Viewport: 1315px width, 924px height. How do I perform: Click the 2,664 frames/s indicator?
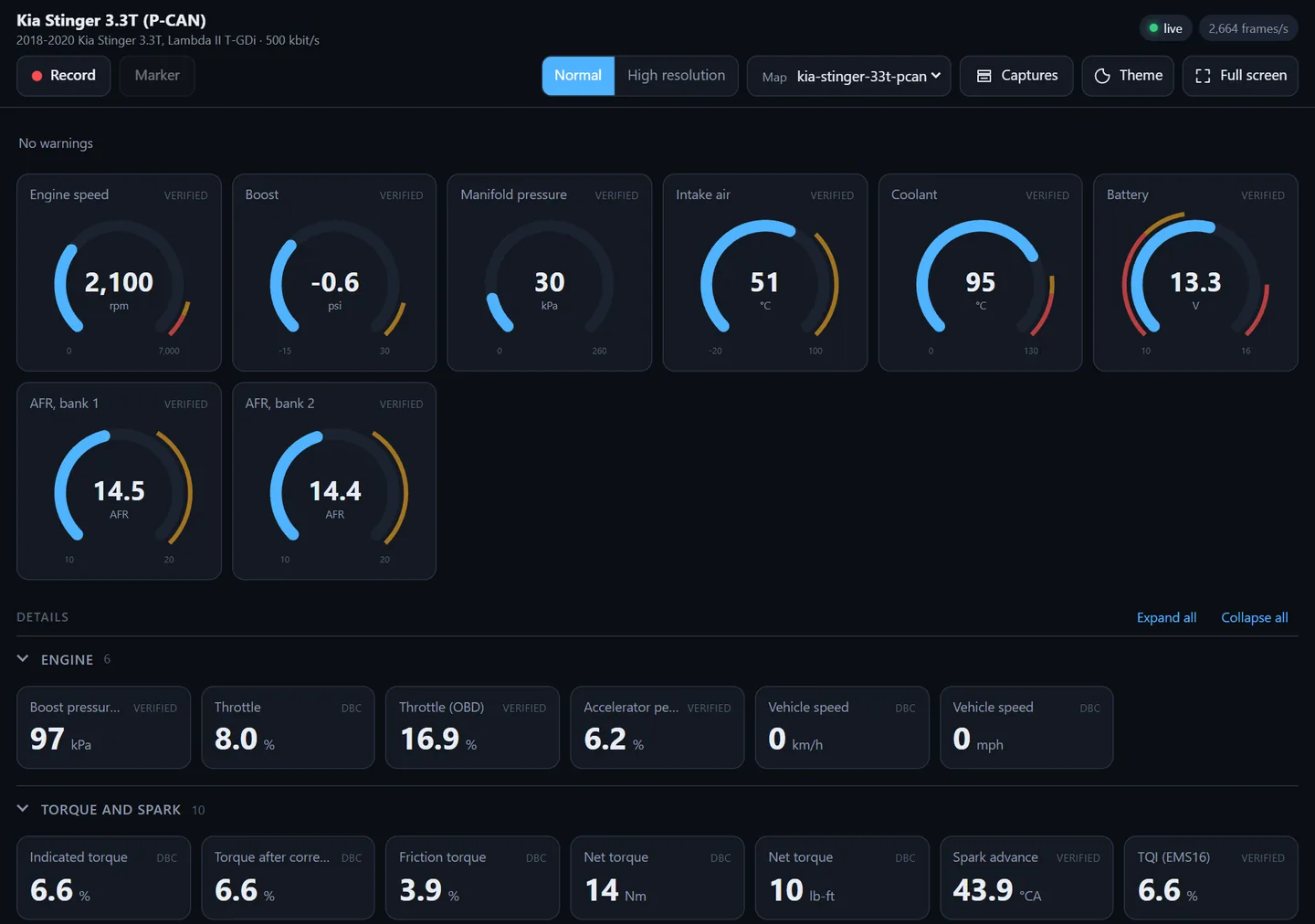(x=1248, y=28)
